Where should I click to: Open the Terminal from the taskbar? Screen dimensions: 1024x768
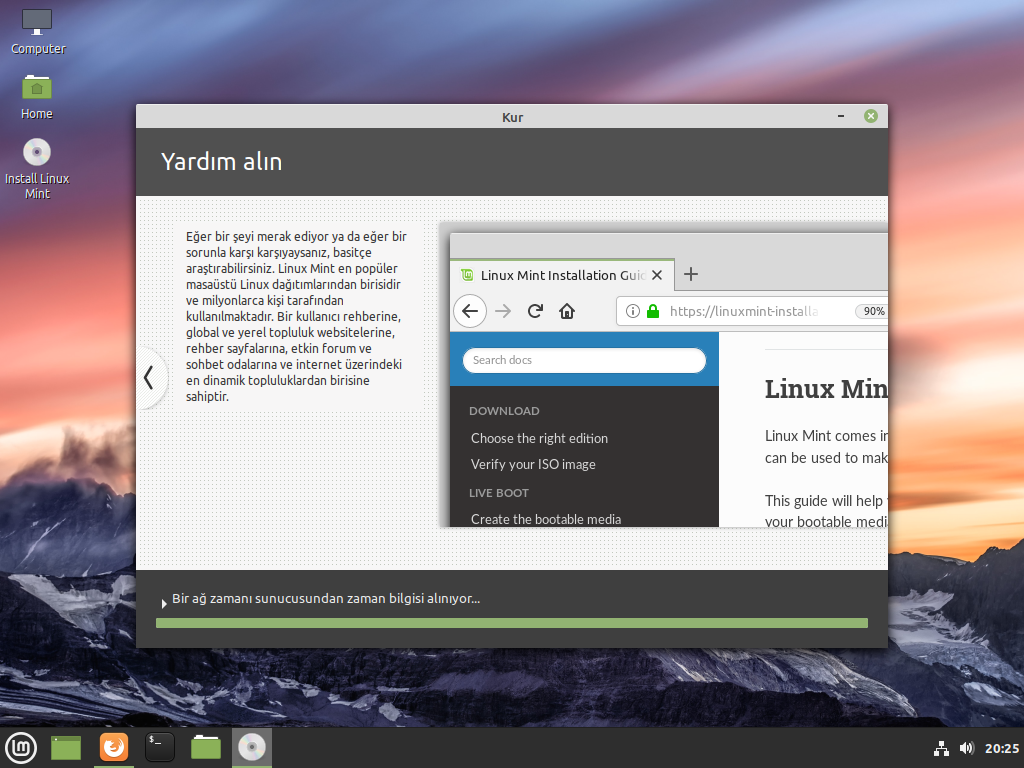pos(159,747)
